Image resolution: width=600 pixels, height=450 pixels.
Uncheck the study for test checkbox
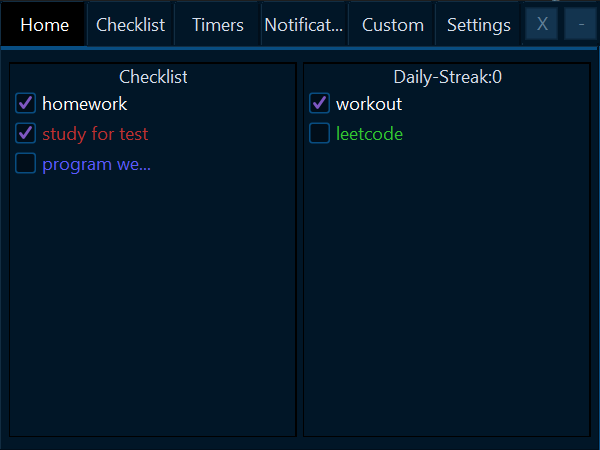(x=26, y=133)
